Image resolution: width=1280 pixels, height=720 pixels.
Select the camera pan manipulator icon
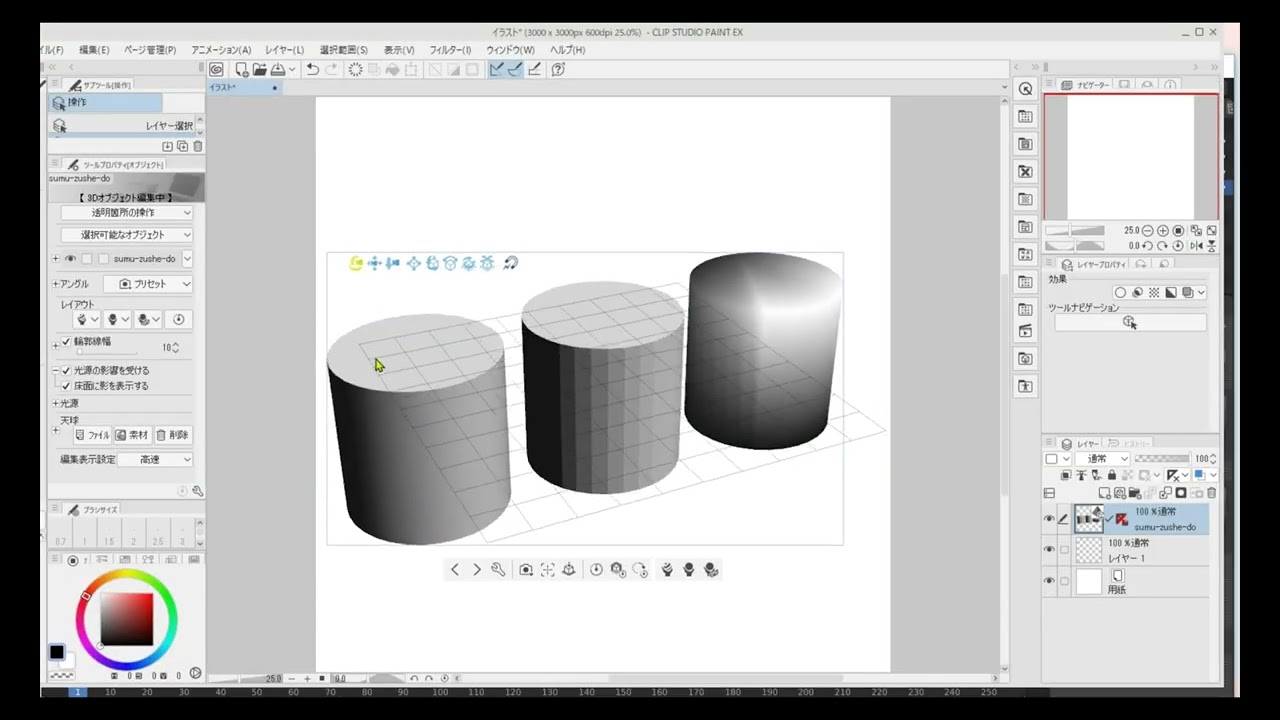pyautogui.click(x=374, y=263)
